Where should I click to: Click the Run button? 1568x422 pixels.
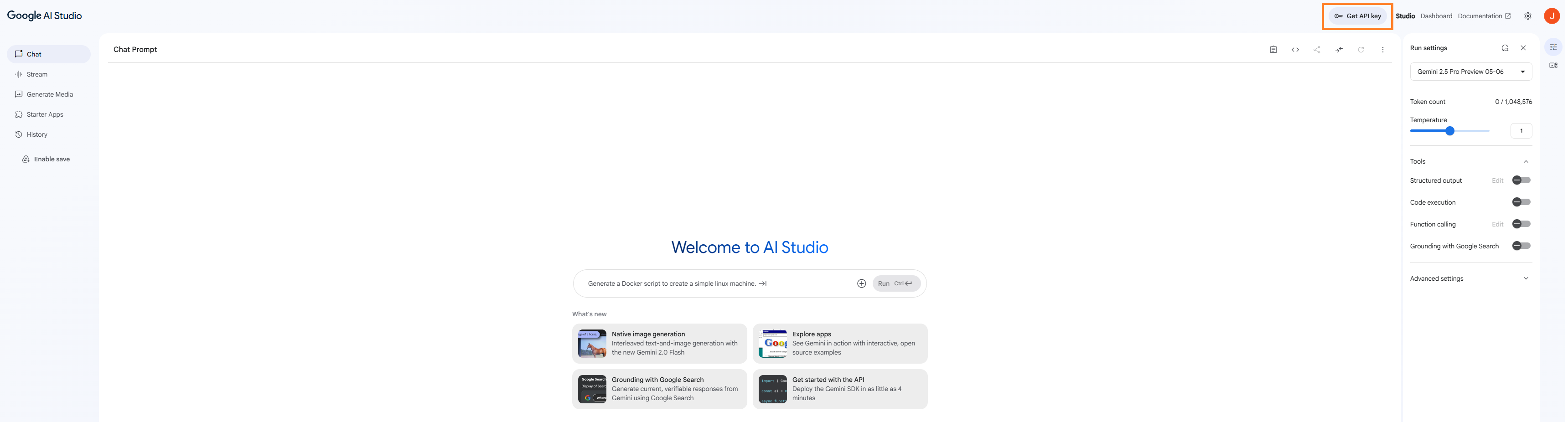click(895, 283)
